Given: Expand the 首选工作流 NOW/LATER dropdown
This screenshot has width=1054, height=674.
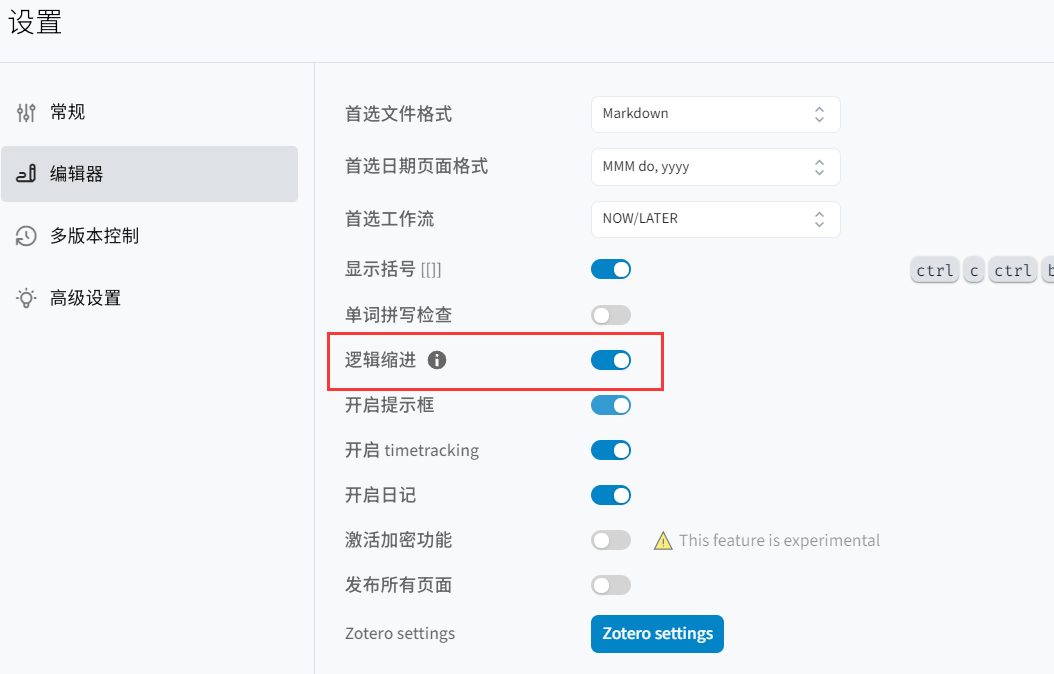Looking at the screenshot, I should pos(715,219).
